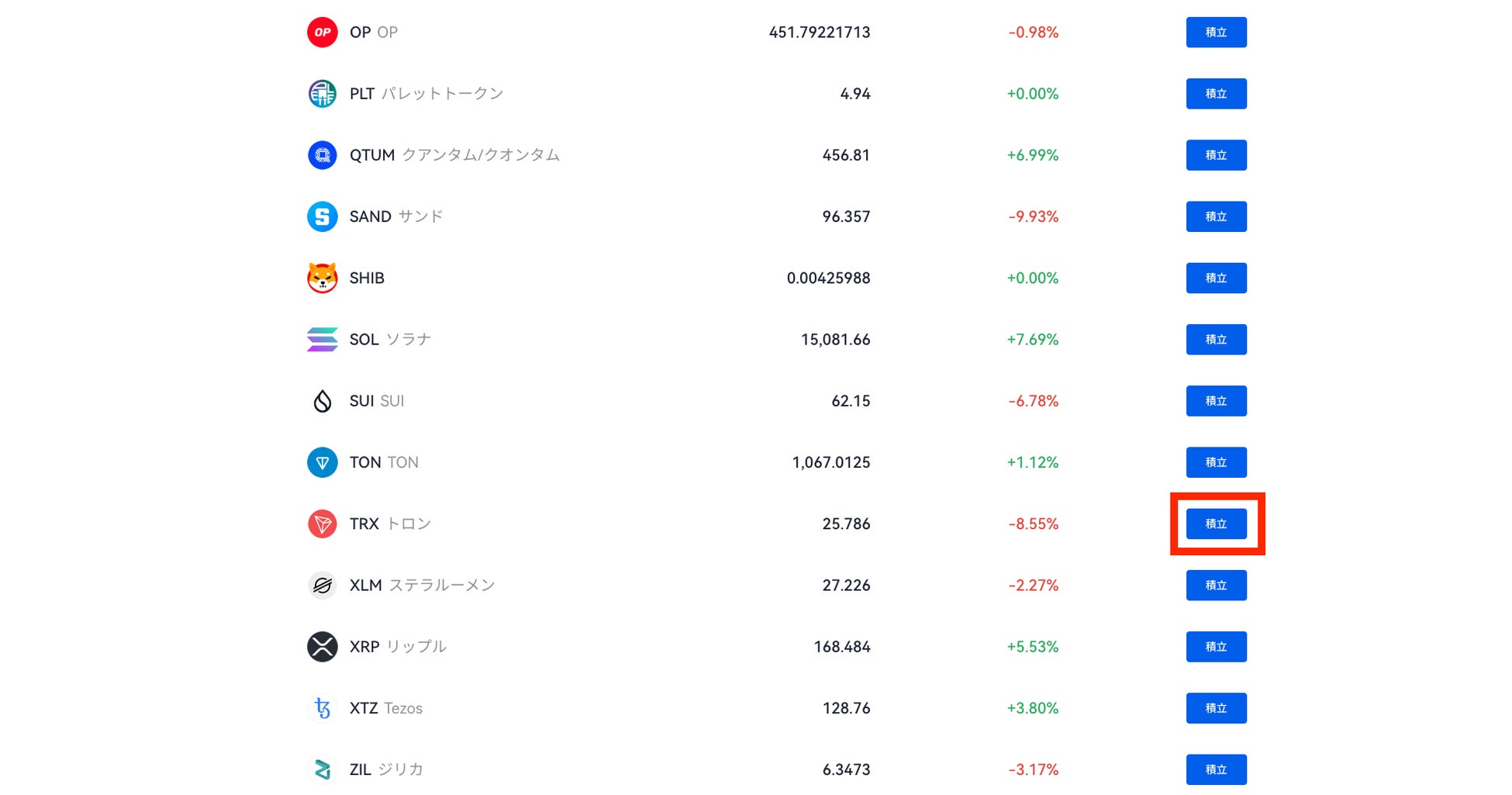Click the SUI droplet icon
Image resolution: width=1512 pixels, height=795 pixels.
point(322,401)
